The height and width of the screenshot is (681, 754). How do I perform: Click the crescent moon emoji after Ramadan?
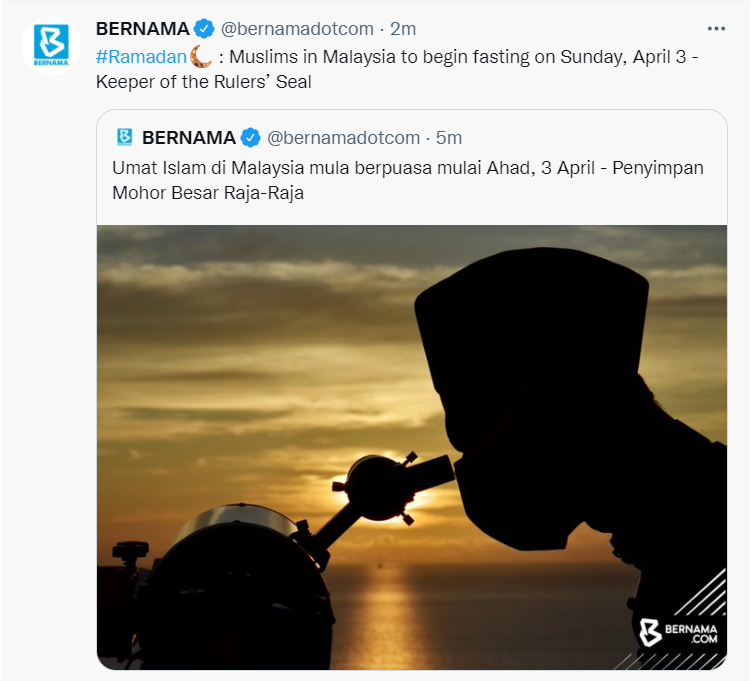tap(201, 57)
